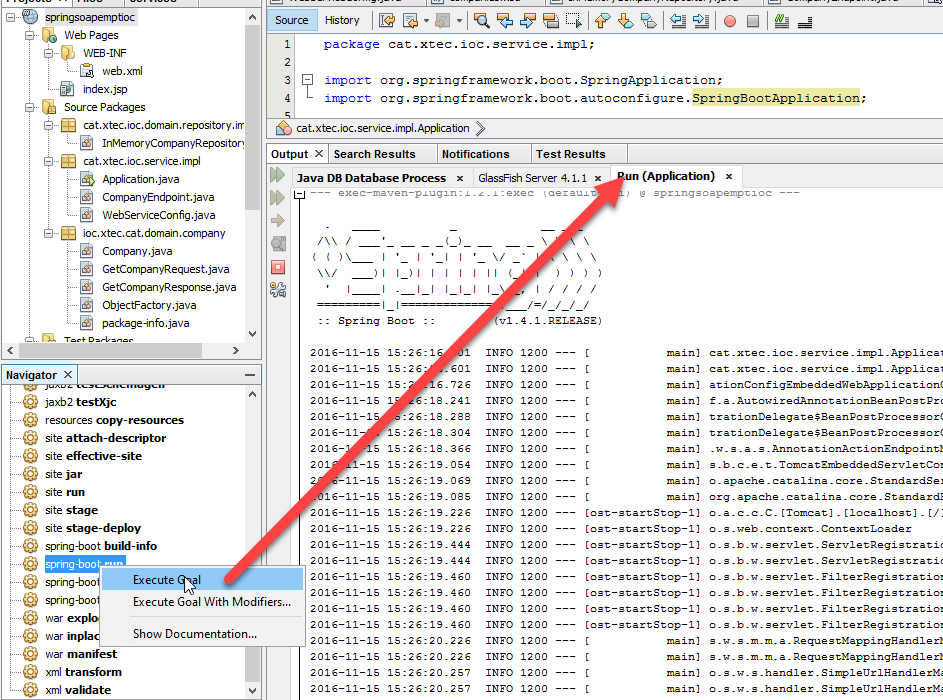Screen dimensions: 943x700
Task: Close the Navigator panel
Action: tap(68, 375)
